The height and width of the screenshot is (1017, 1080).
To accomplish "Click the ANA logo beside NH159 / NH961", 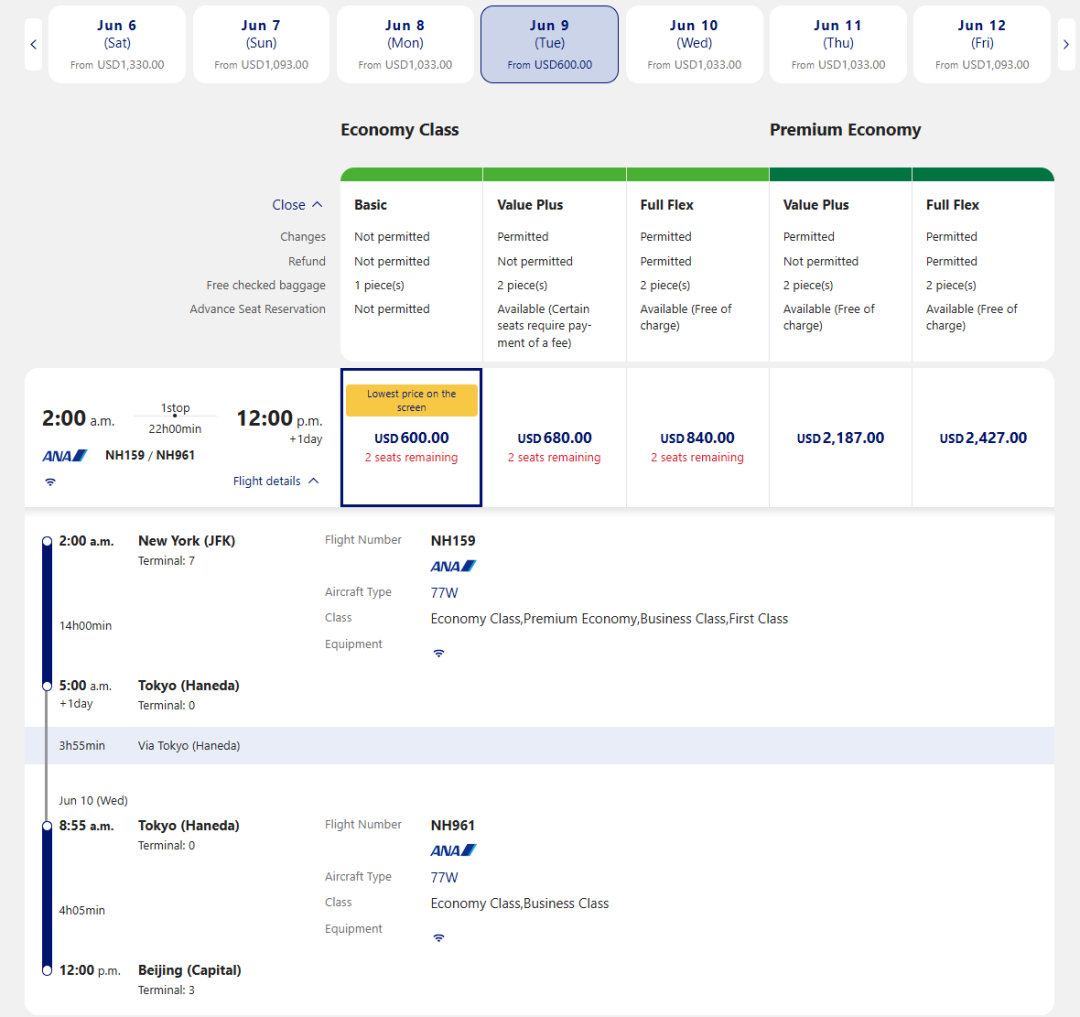I will (65, 456).
